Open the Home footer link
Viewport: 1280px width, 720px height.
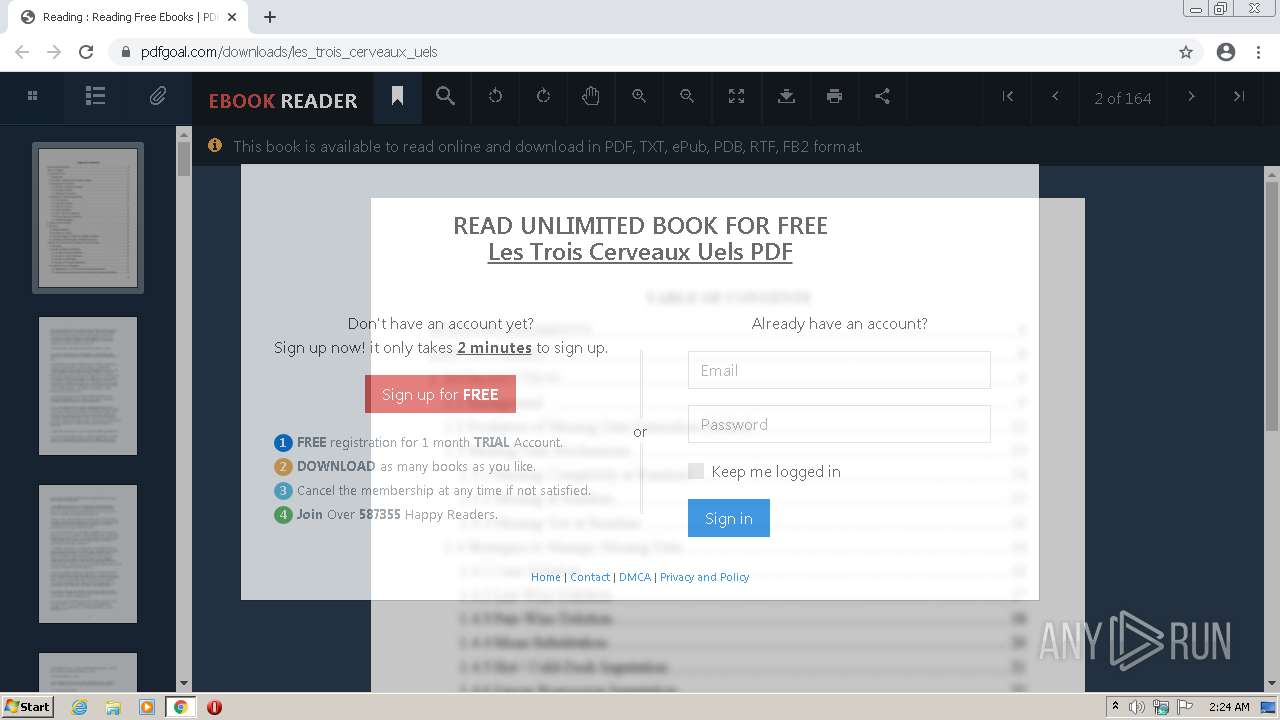(545, 577)
